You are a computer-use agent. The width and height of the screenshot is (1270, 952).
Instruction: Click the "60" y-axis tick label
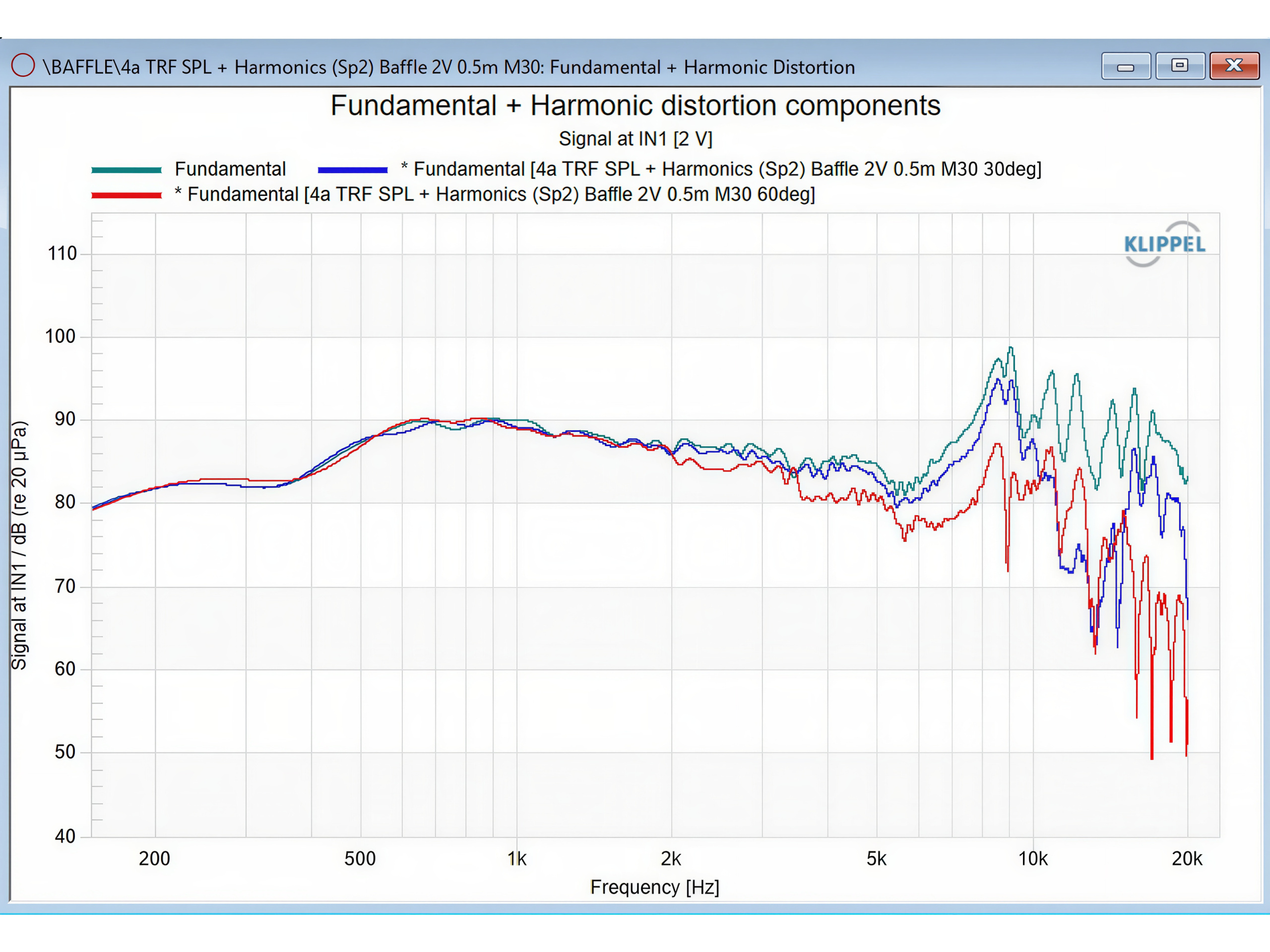point(65,668)
